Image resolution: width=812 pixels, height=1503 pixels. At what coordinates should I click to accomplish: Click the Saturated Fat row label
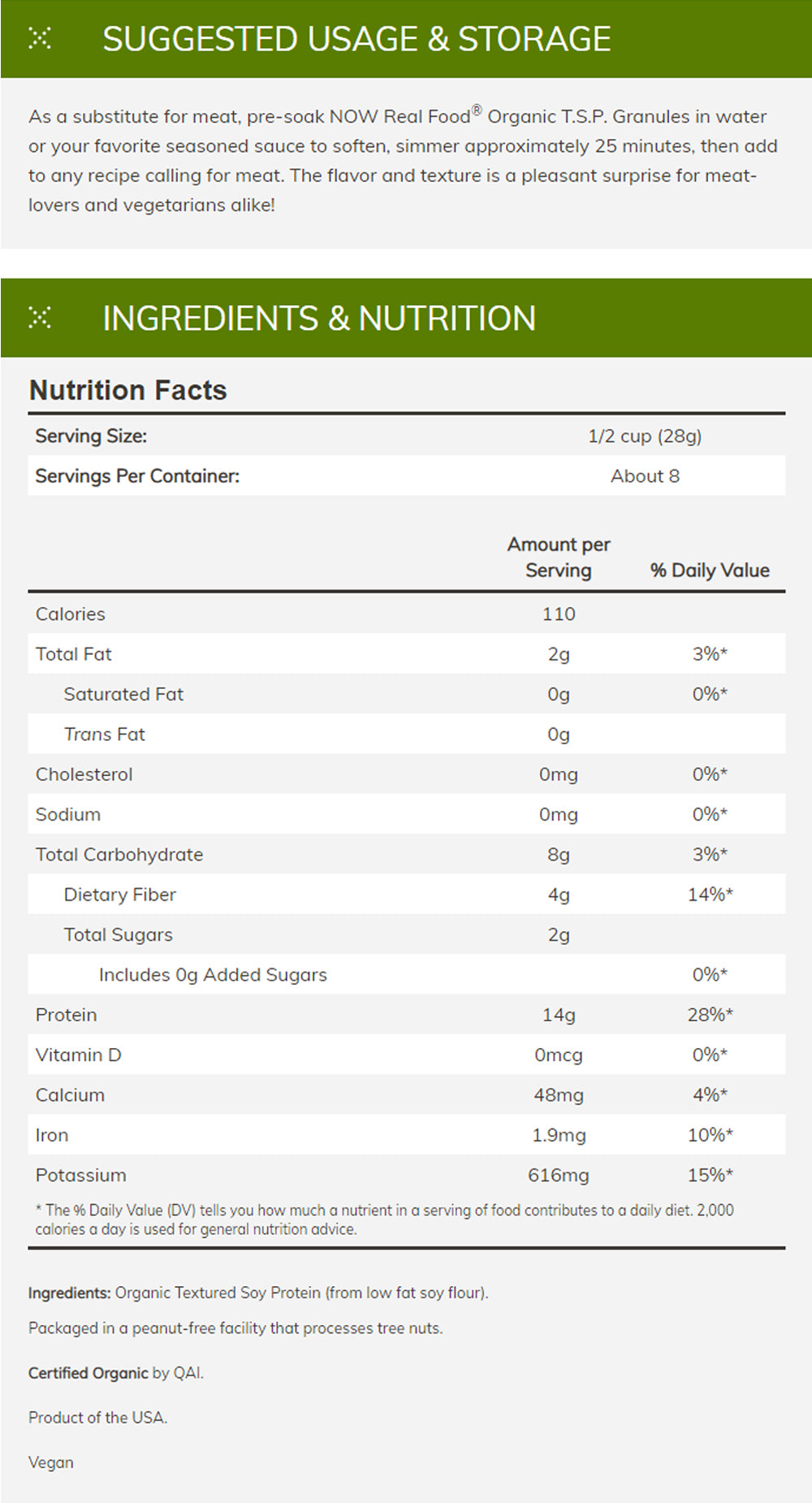click(x=123, y=695)
